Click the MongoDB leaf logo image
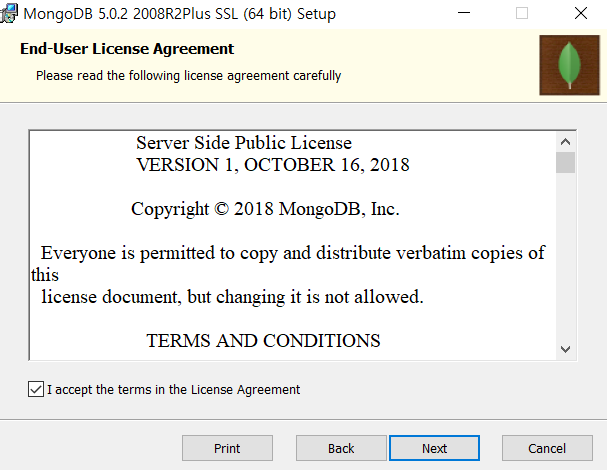The image size is (607, 470). coord(569,65)
